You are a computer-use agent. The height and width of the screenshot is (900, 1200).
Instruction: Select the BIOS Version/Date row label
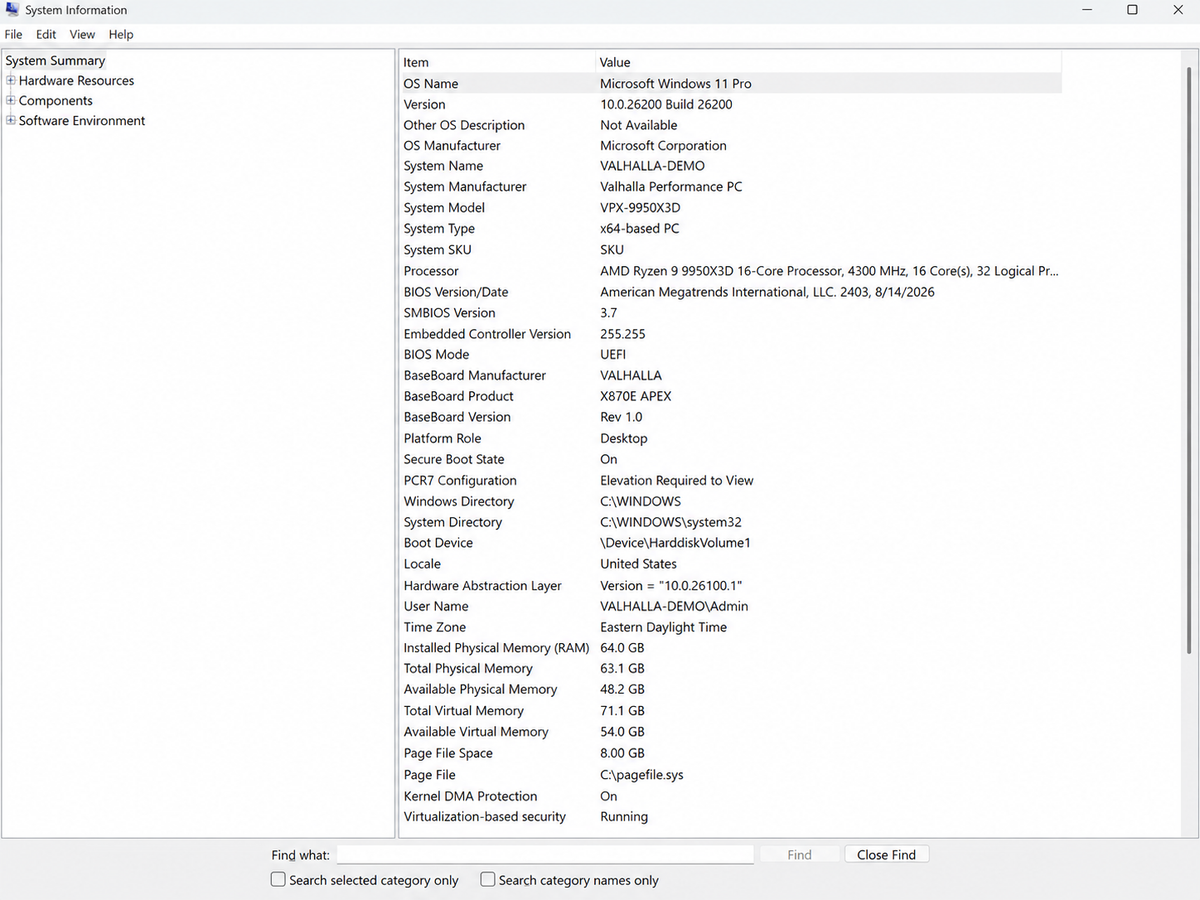pyautogui.click(x=456, y=292)
